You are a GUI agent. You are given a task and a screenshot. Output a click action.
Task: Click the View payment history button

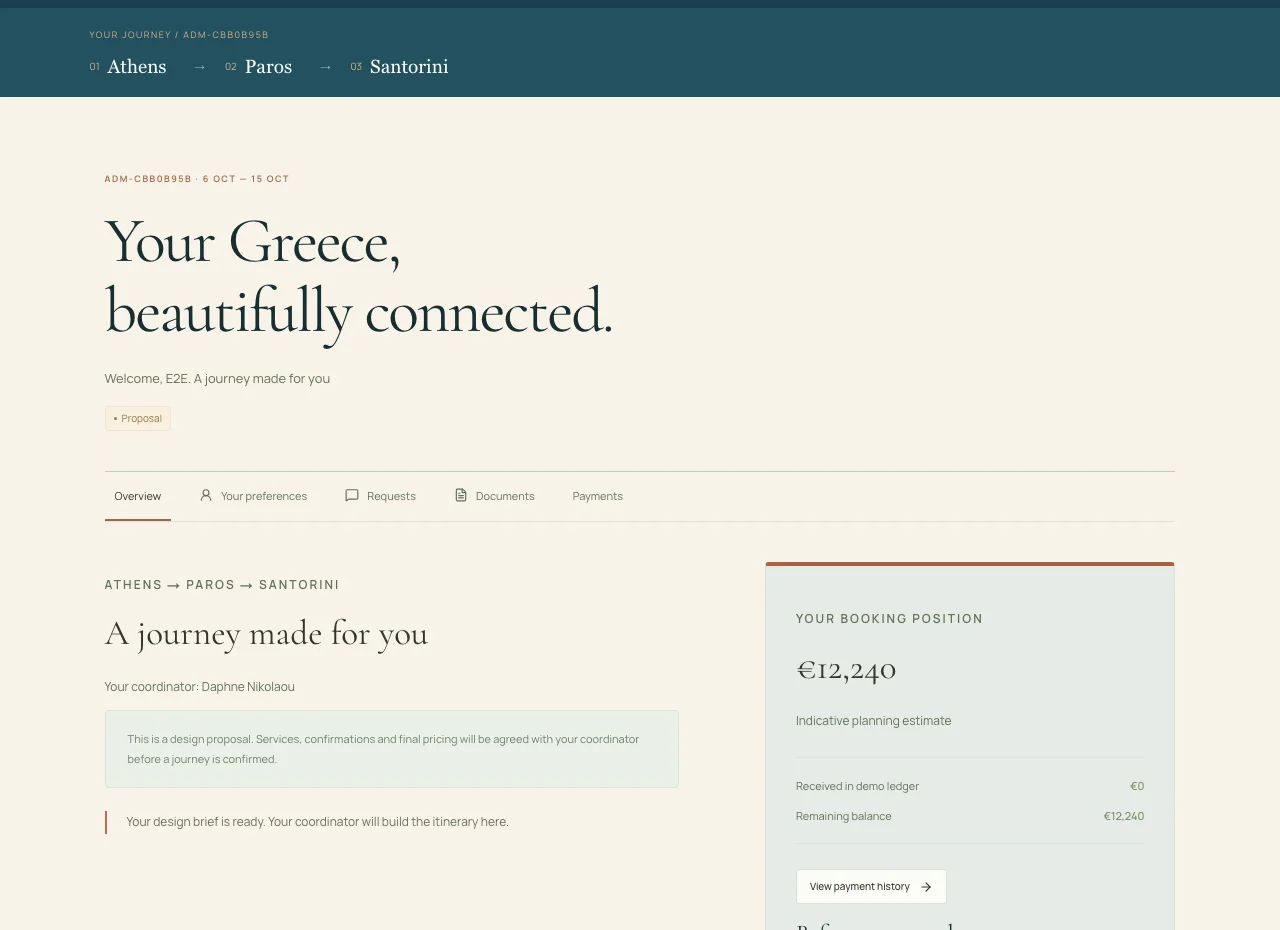pos(871,887)
